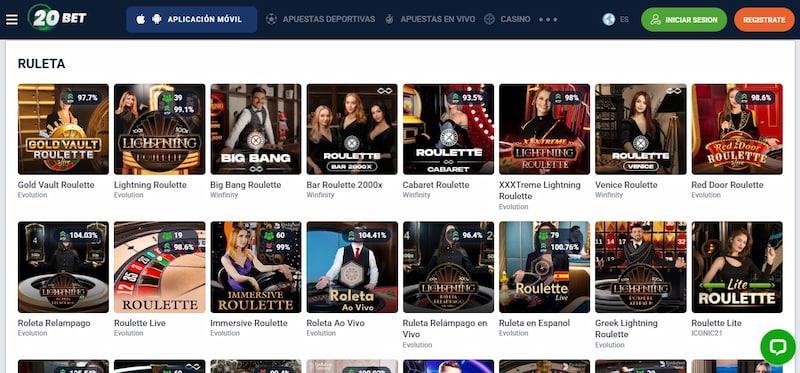
Task: Click the 104.41% RTP badge
Action: pyautogui.click(x=366, y=235)
